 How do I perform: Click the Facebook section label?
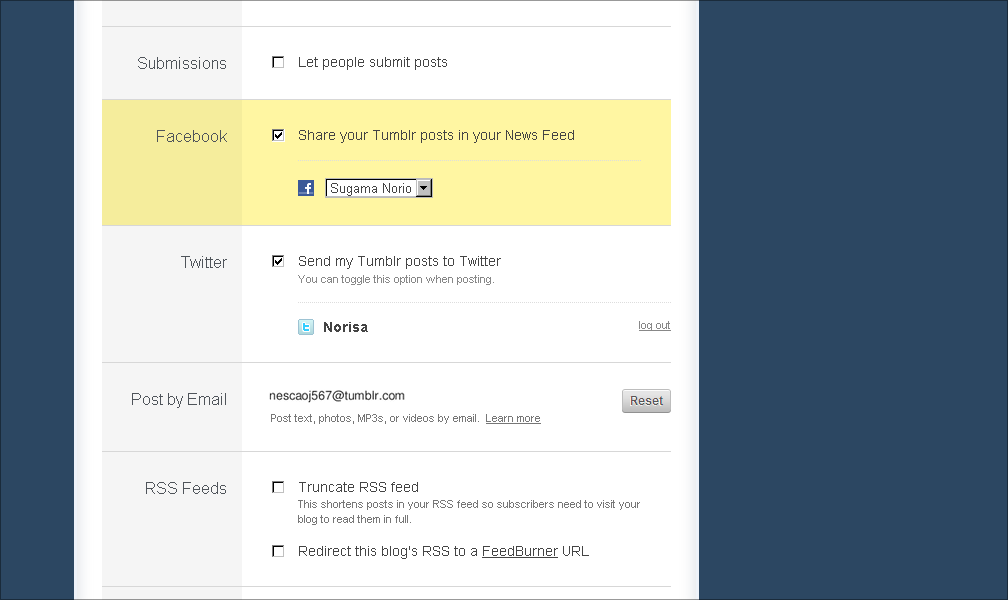(x=192, y=136)
